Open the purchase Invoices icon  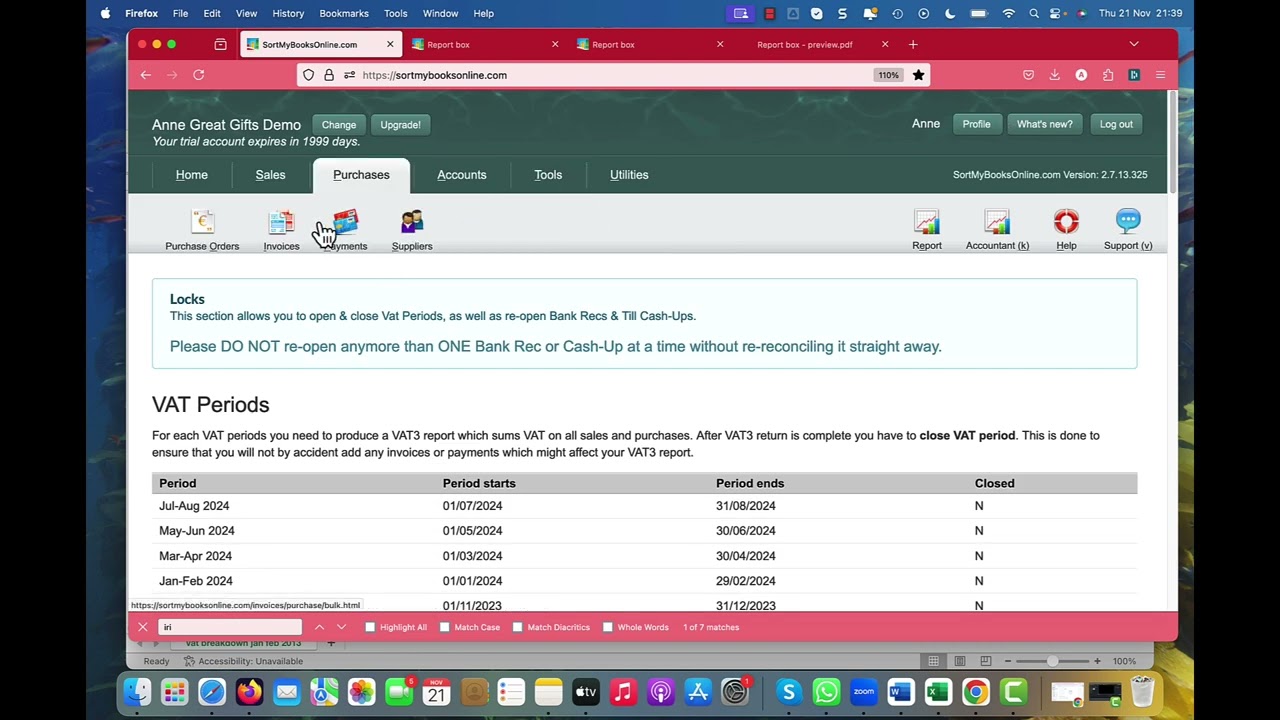pyautogui.click(x=281, y=230)
